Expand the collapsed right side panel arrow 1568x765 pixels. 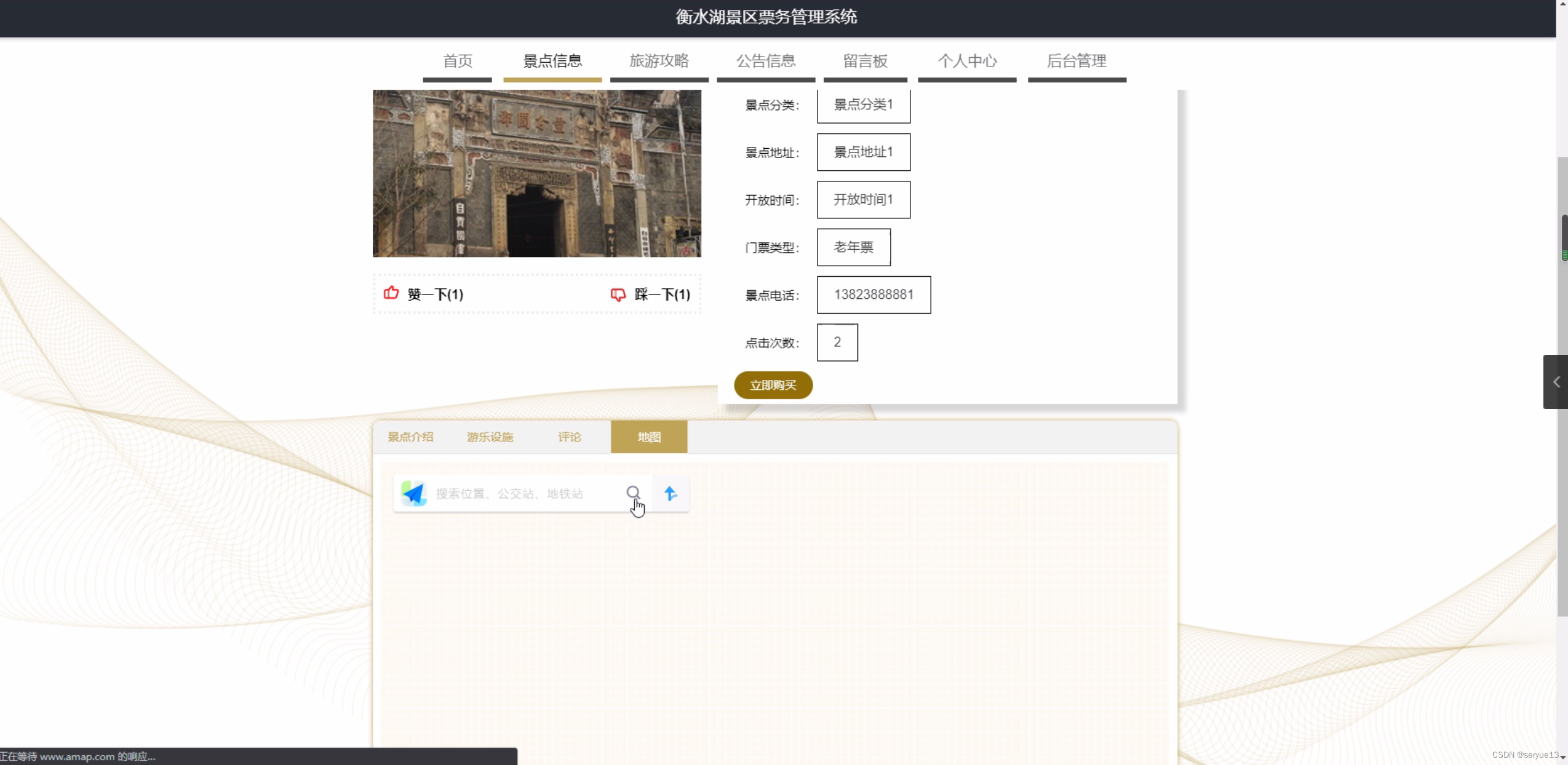[1556, 382]
